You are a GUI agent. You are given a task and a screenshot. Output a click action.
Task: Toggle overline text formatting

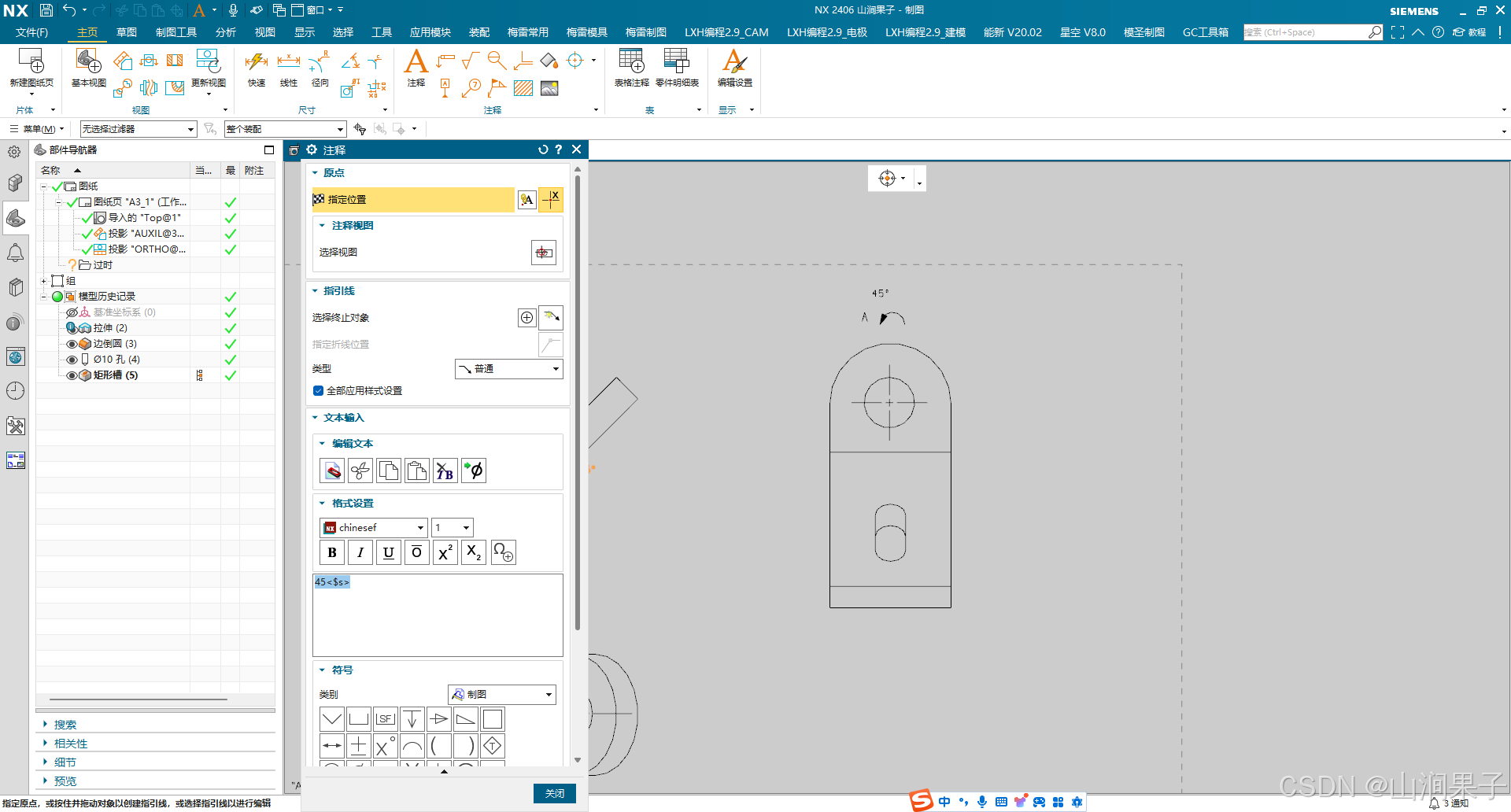click(417, 552)
